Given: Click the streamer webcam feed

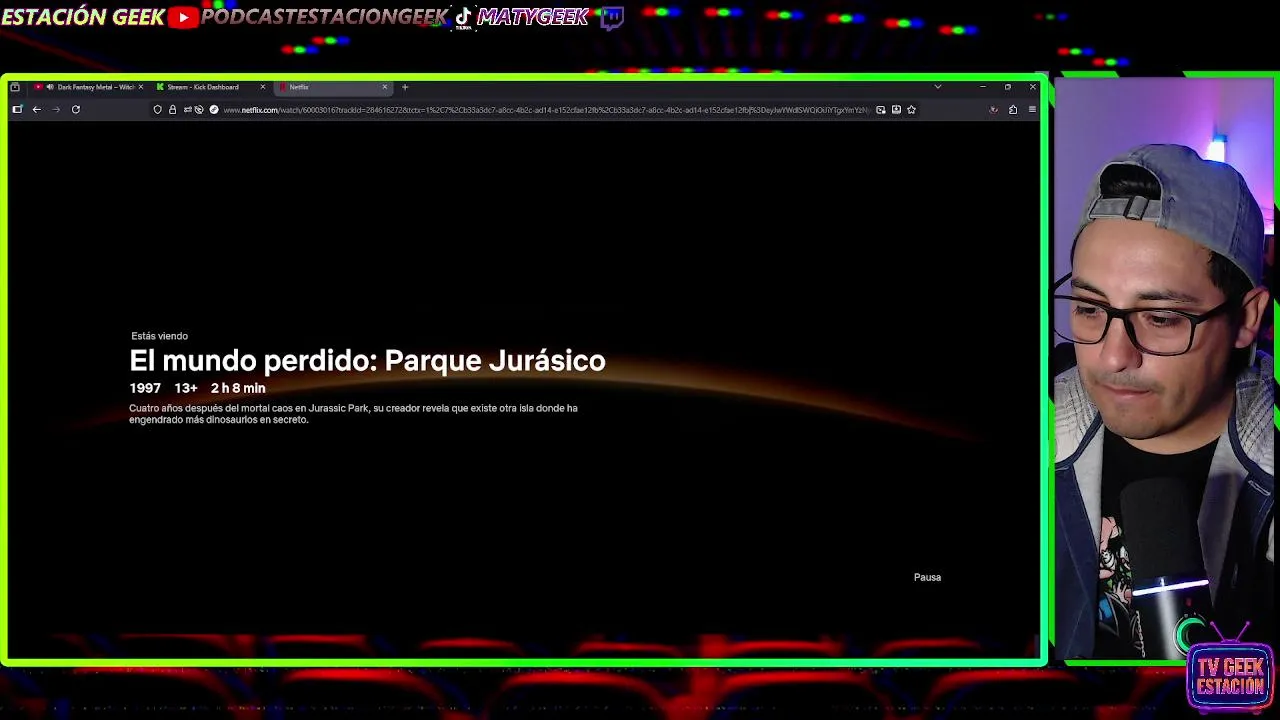Looking at the screenshot, I should coord(1166,368).
